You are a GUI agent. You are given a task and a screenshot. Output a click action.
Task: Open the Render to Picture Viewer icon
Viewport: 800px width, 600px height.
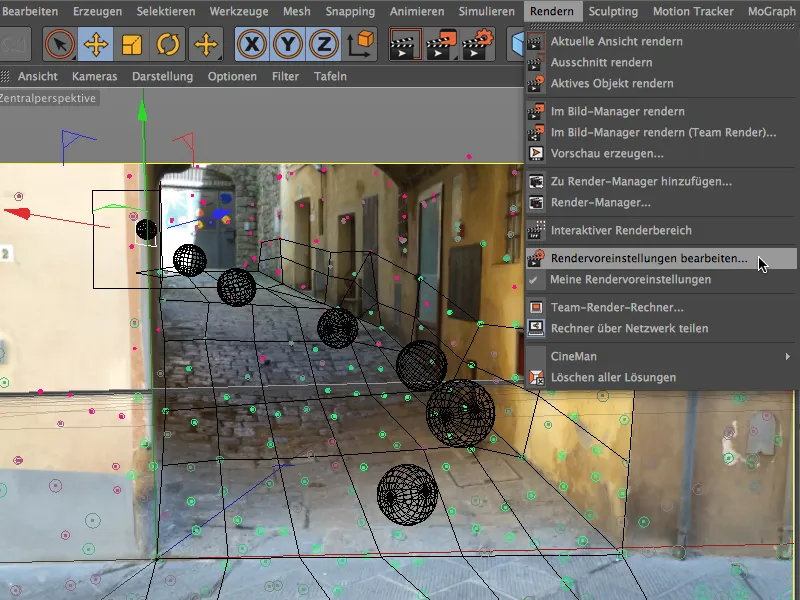coord(442,45)
